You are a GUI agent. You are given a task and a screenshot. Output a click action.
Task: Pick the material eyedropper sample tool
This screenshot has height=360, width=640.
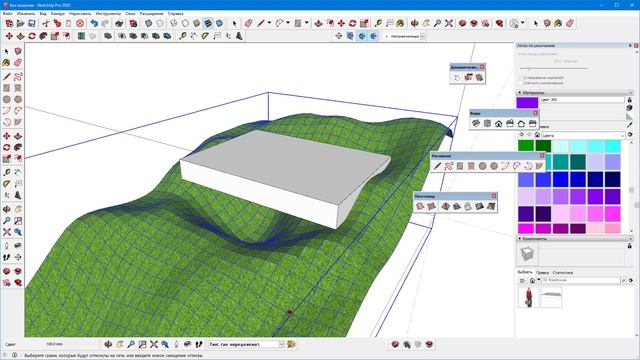click(630, 125)
